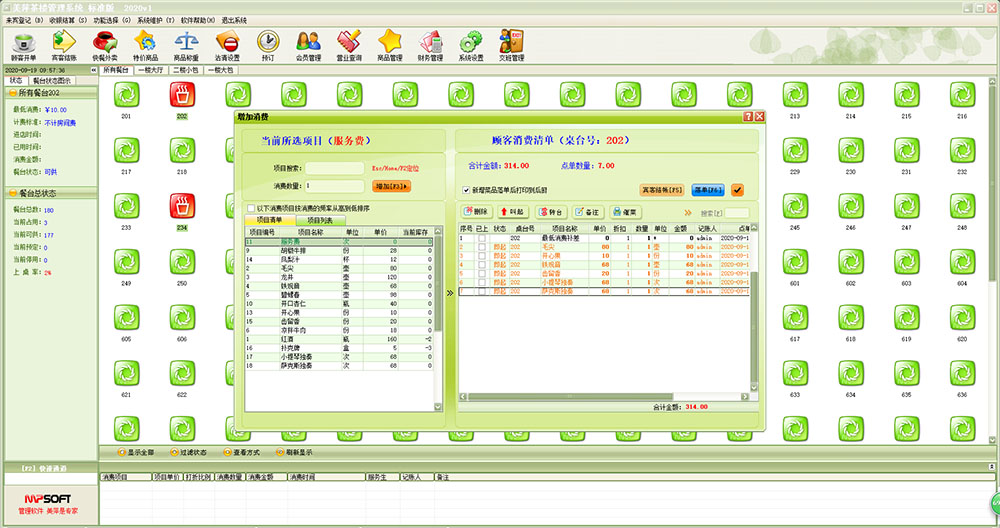The image size is (1000, 528).
Task: Click the 项目搜索 input field
Action: pyautogui.click(x=335, y=169)
